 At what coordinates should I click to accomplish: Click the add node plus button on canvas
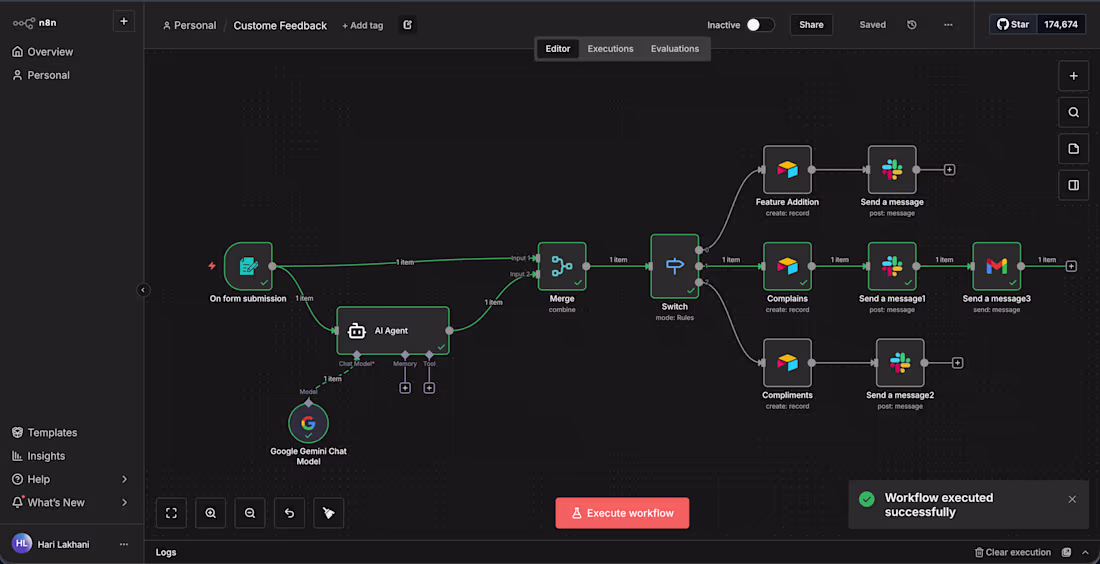tap(1073, 76)
